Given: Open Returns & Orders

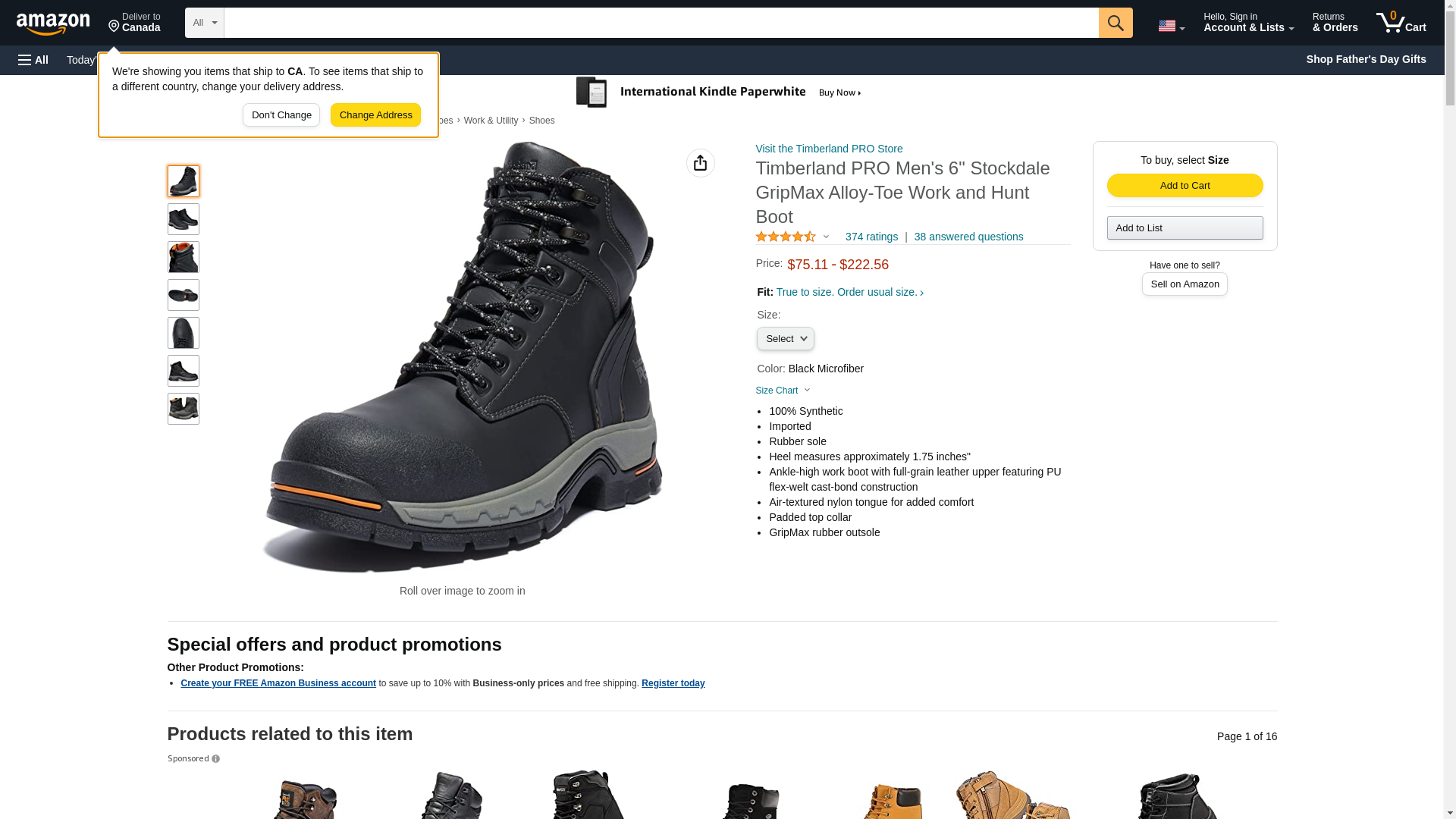Looking at the screenshot, I should 1335,23.
